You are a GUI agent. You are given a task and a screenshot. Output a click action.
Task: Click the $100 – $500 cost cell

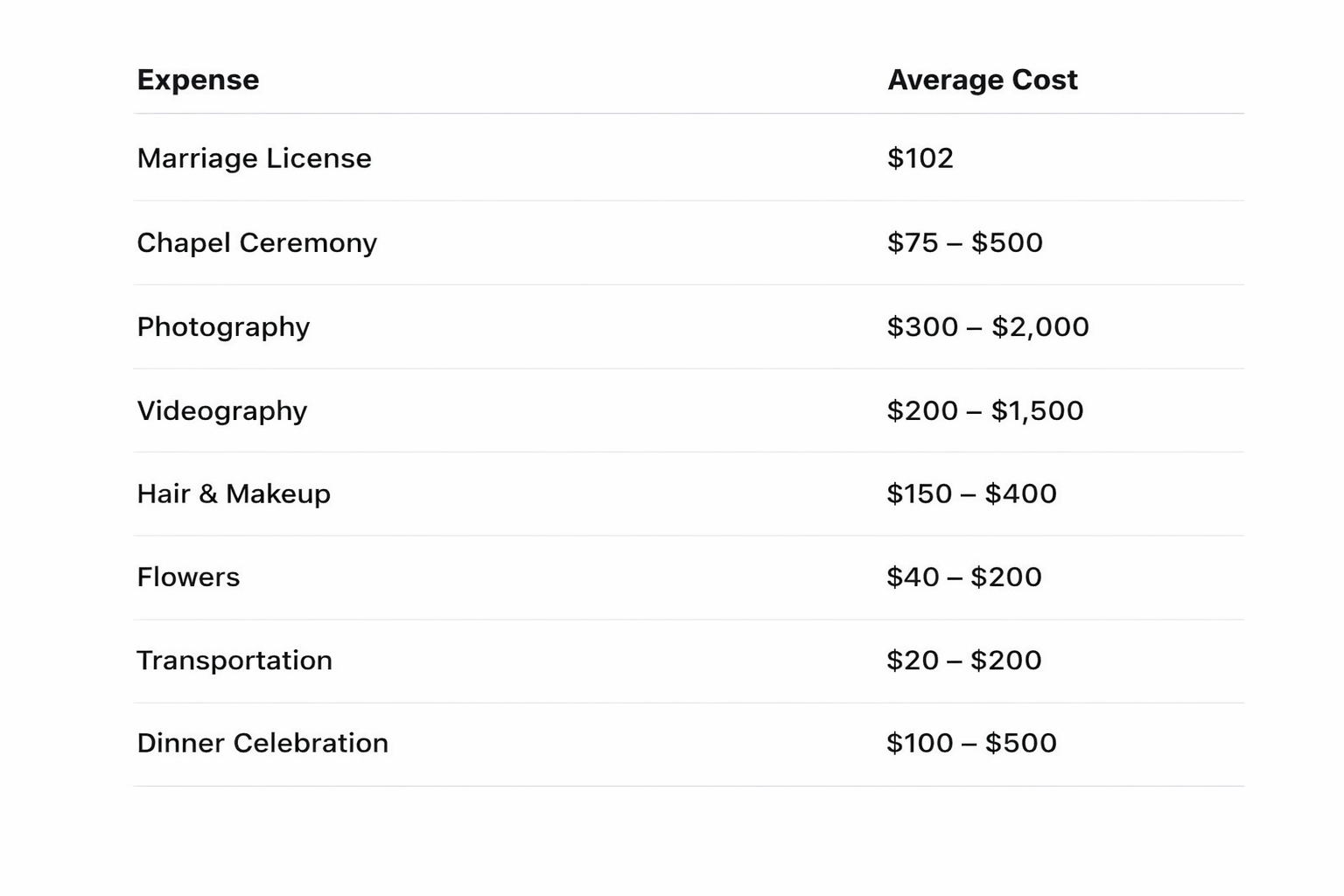971,743
